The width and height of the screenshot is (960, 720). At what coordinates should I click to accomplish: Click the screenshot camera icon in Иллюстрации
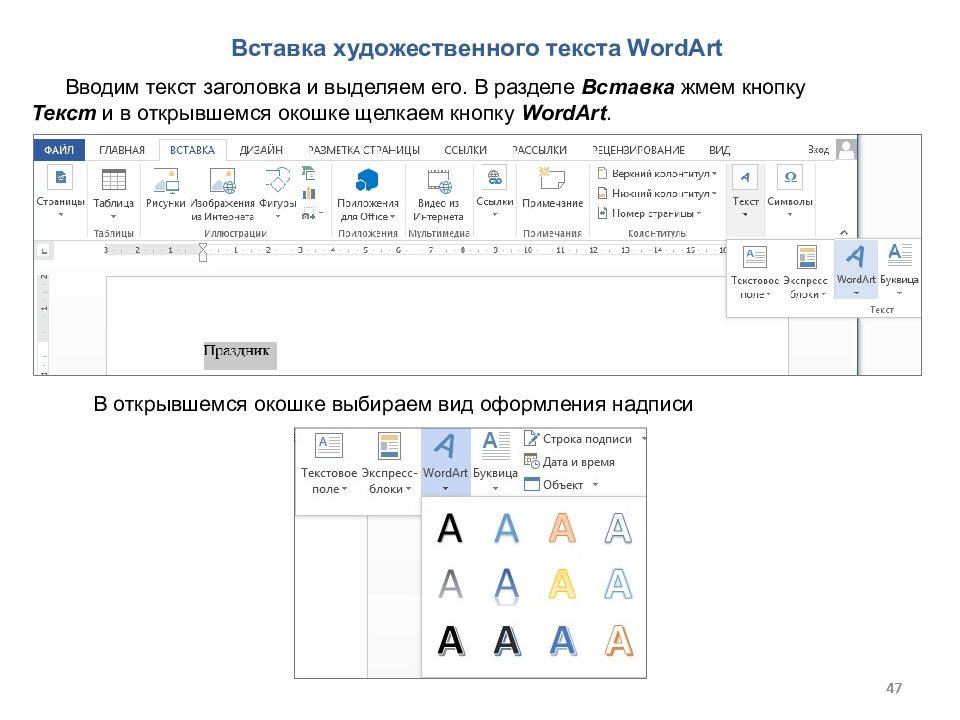(x=309, y=214)
